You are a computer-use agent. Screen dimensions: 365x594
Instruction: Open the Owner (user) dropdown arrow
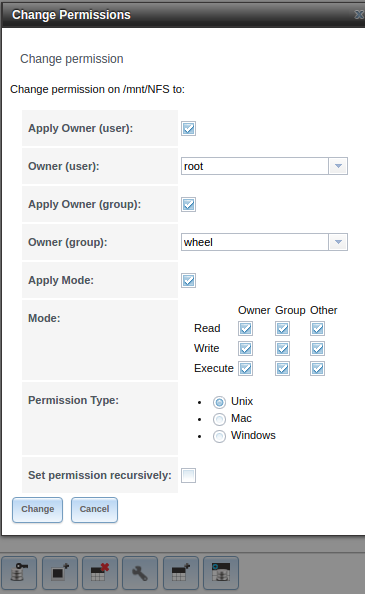coord(338,166)
